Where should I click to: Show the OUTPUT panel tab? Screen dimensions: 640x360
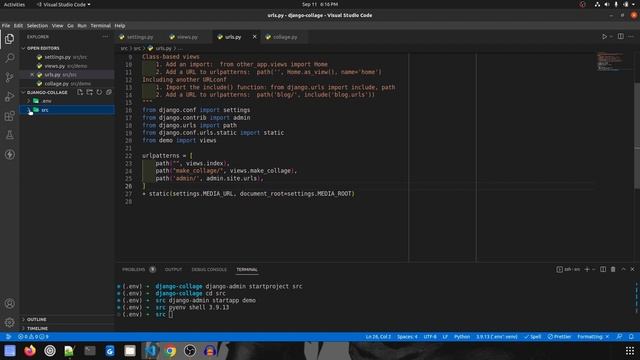173,269
